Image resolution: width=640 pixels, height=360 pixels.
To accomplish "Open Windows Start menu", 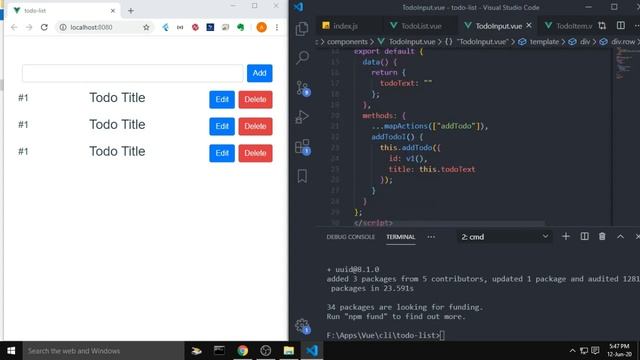I will point(11,351).
